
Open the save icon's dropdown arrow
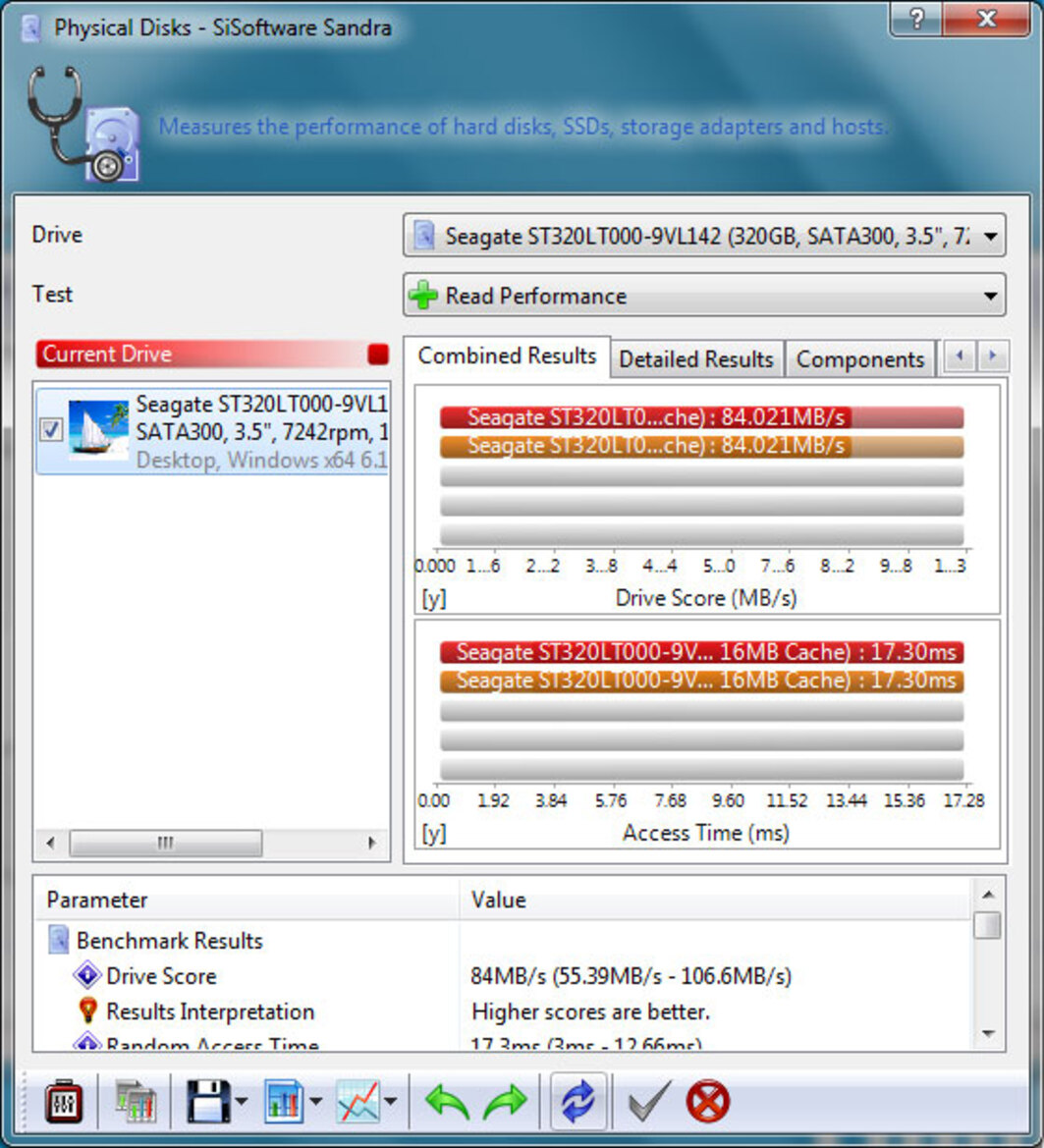coord(242,1101)
